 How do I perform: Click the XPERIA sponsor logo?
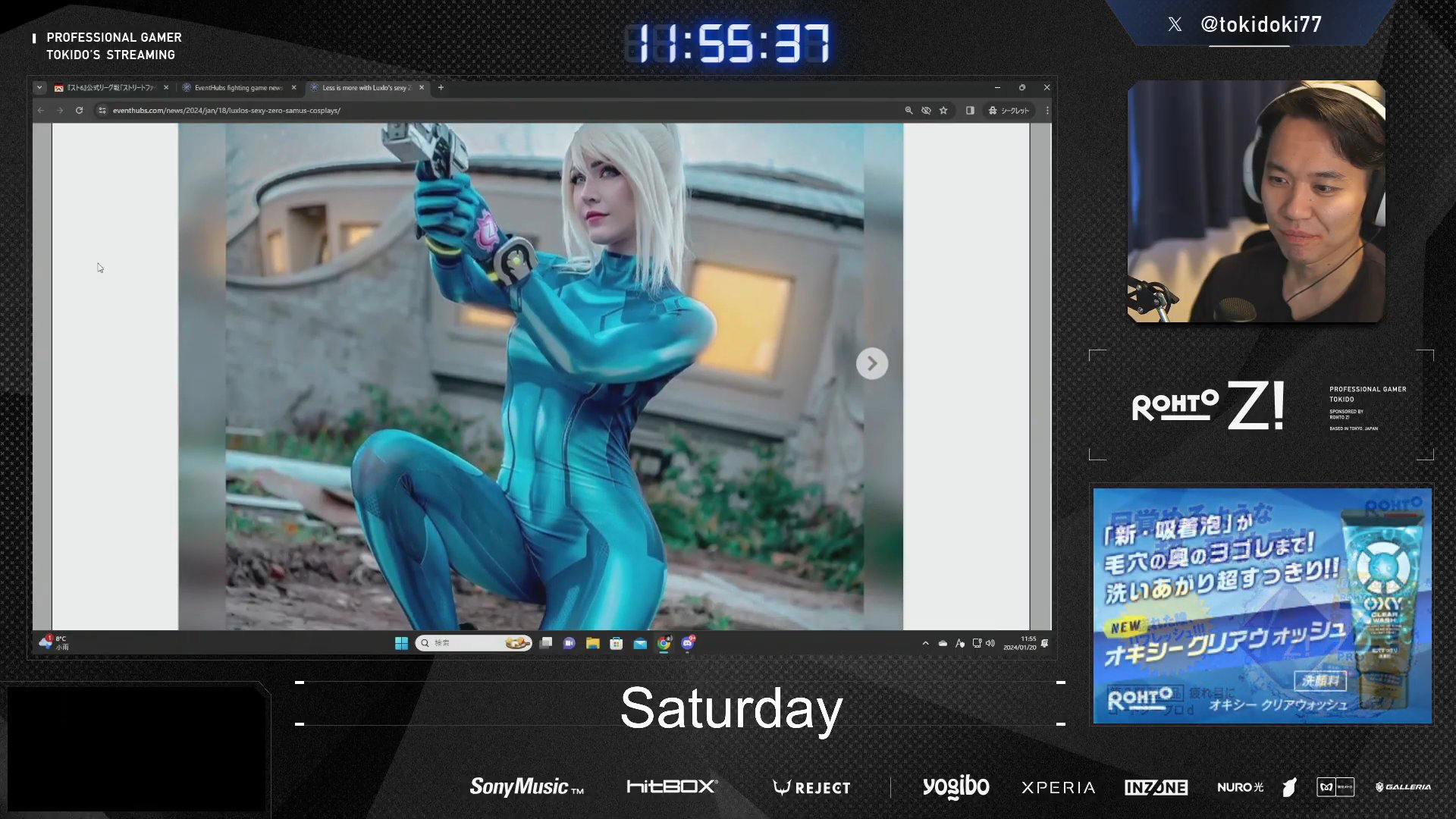1058,787
